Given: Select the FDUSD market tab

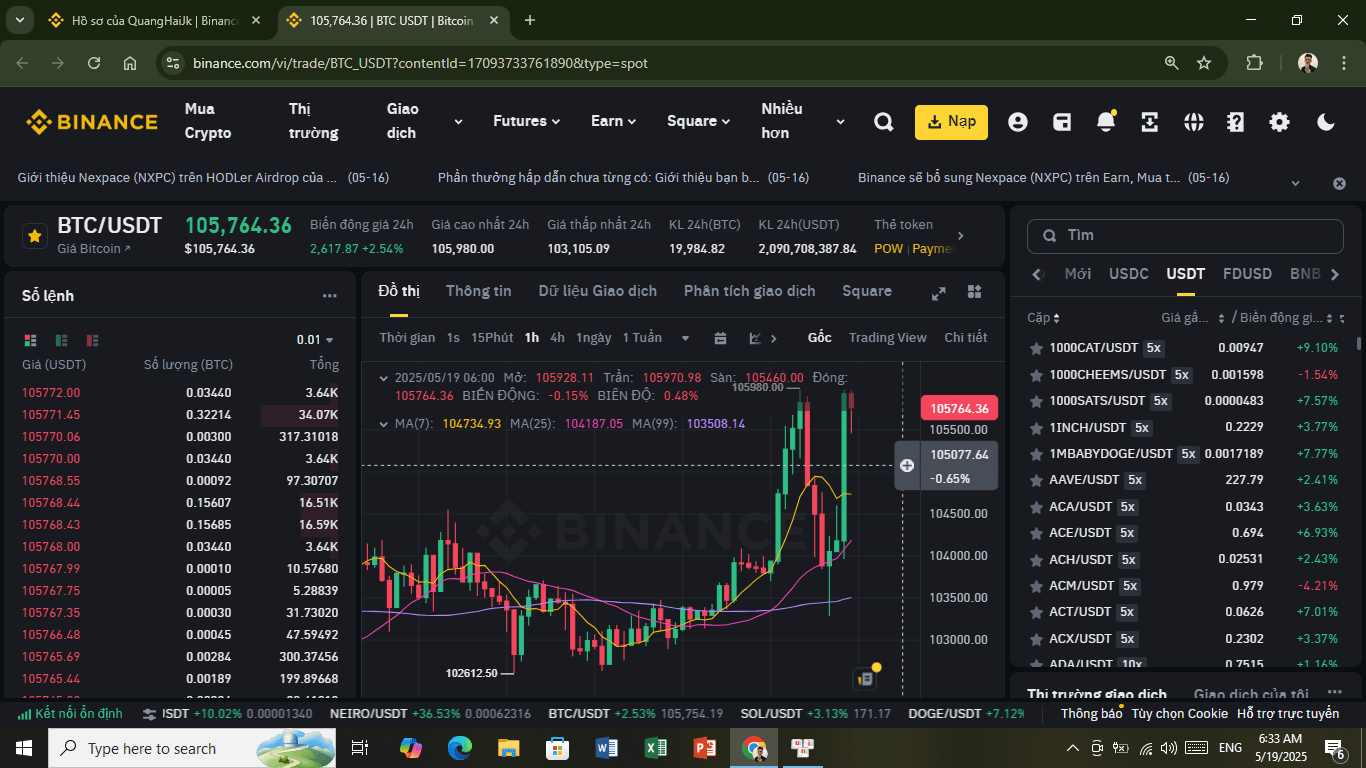Looking at the screenshot, I should [1247, 274].
